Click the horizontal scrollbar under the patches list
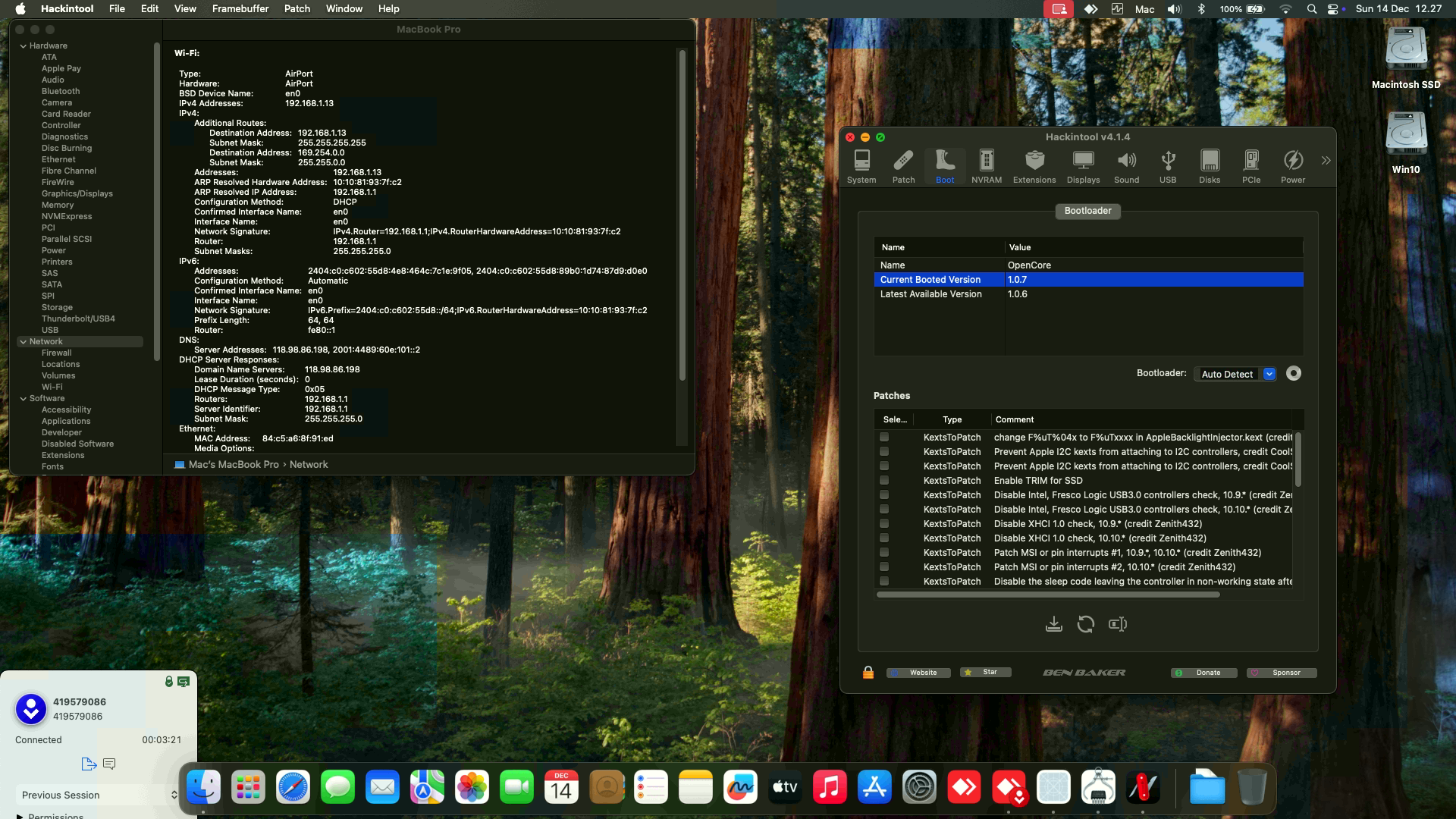The width and height of the screenshot is (1456, 819). 1047,595
